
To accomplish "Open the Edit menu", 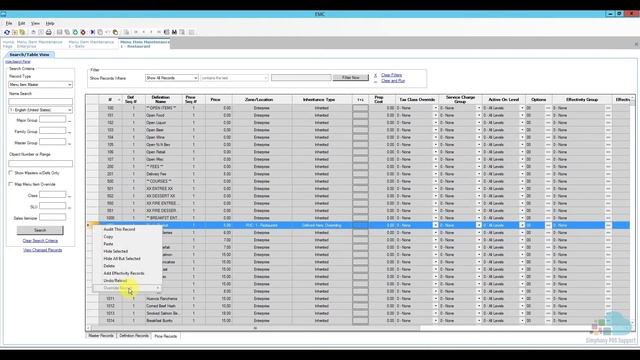I will click(x=22, y=24).
